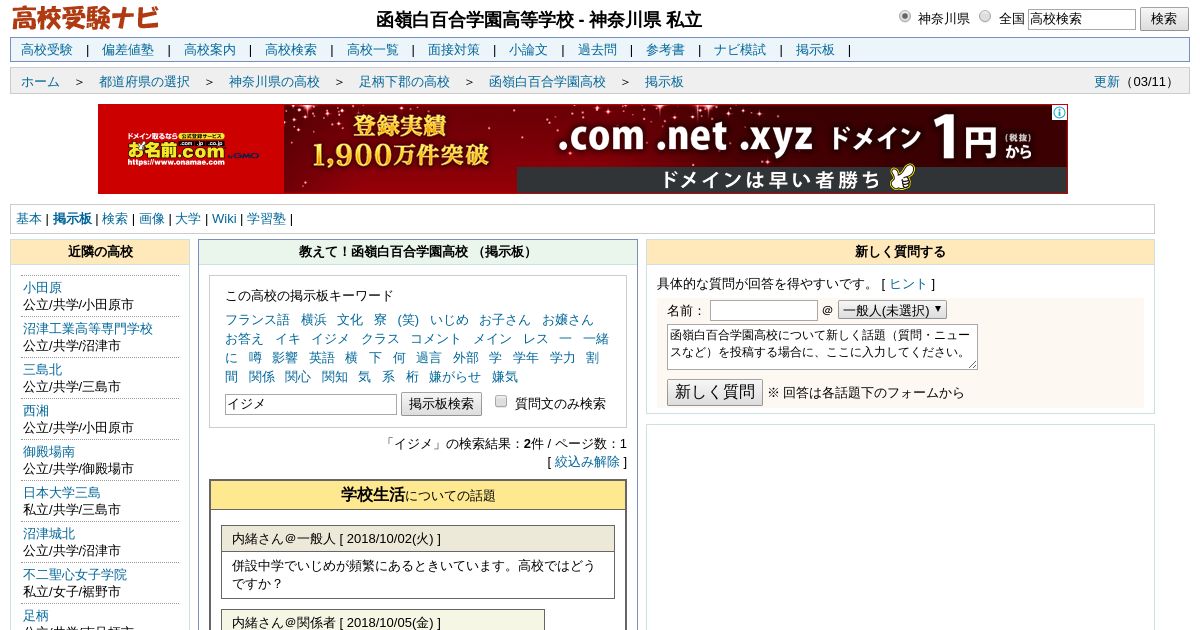Click the ヒント link

tap(908, 284)
